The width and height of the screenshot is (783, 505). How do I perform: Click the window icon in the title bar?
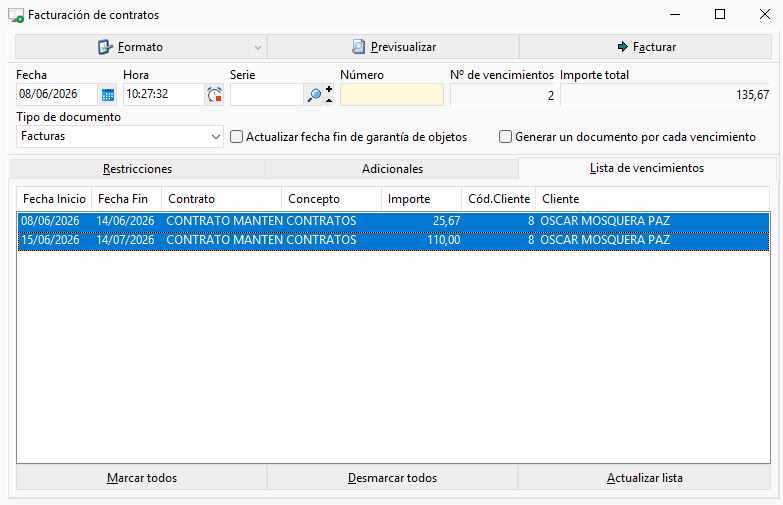15,15
